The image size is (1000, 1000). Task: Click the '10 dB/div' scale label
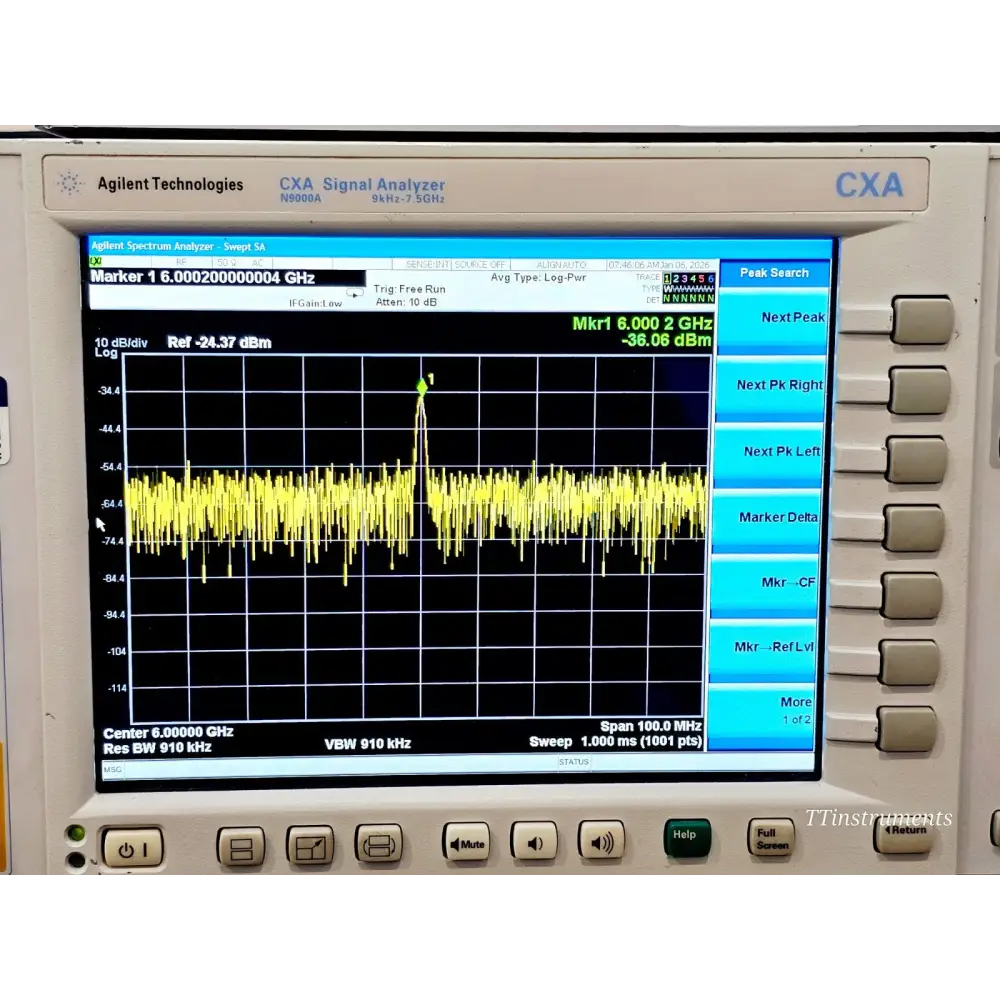121,343
